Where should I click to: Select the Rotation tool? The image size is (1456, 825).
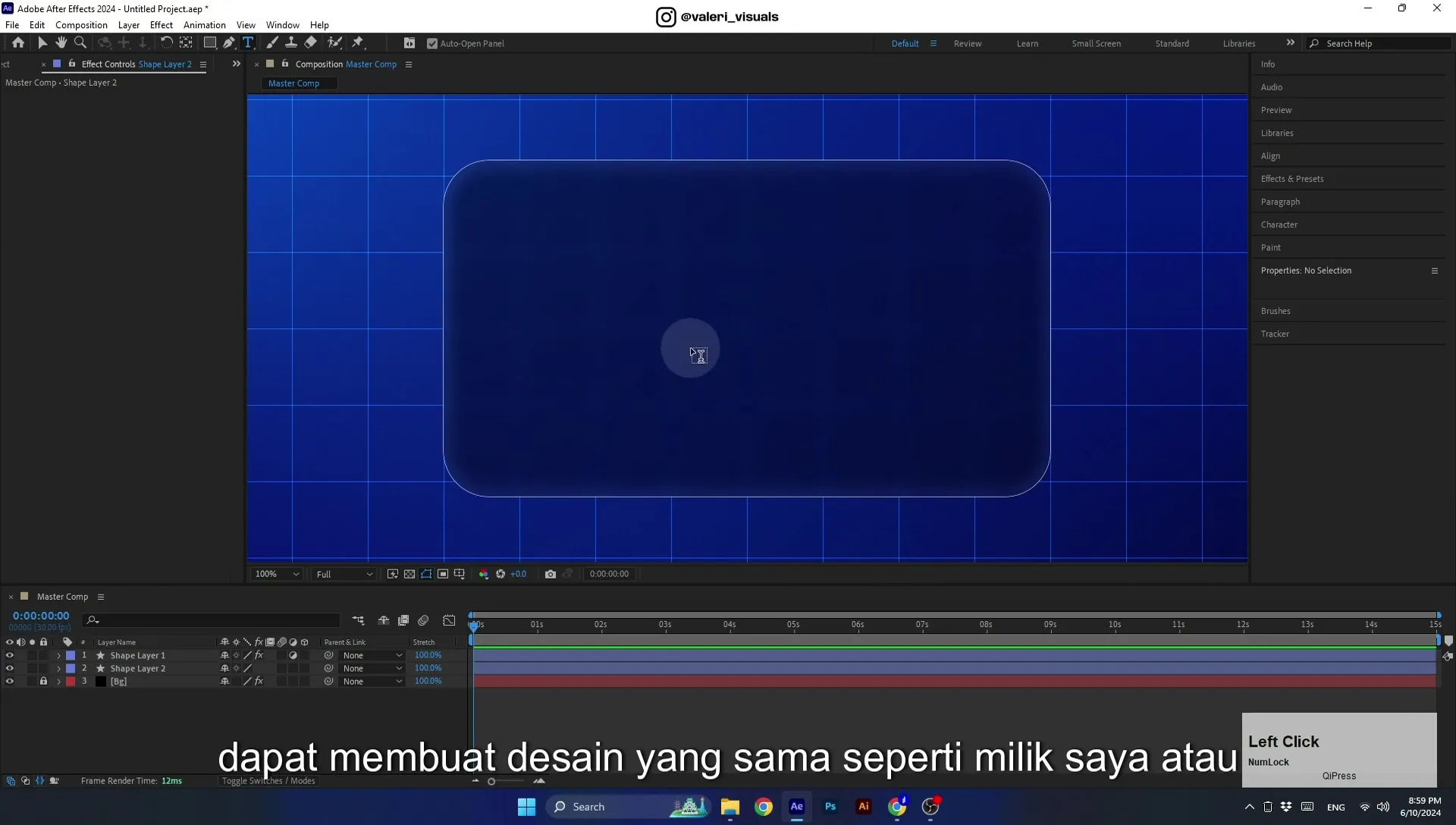166,42
